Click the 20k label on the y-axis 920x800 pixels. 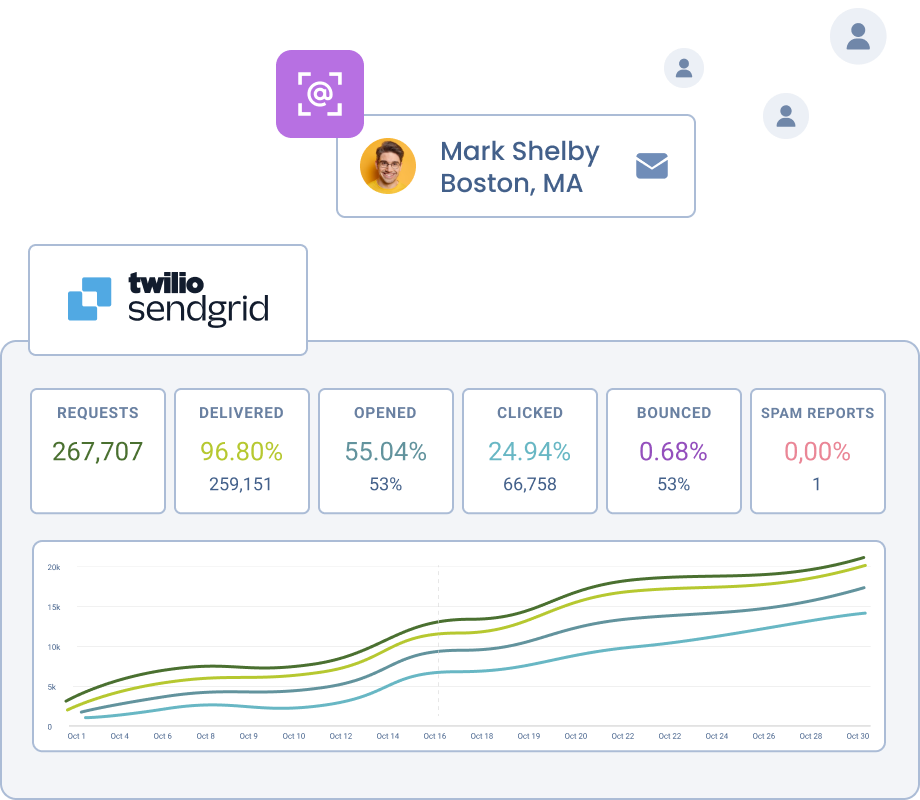pos(54,567)
